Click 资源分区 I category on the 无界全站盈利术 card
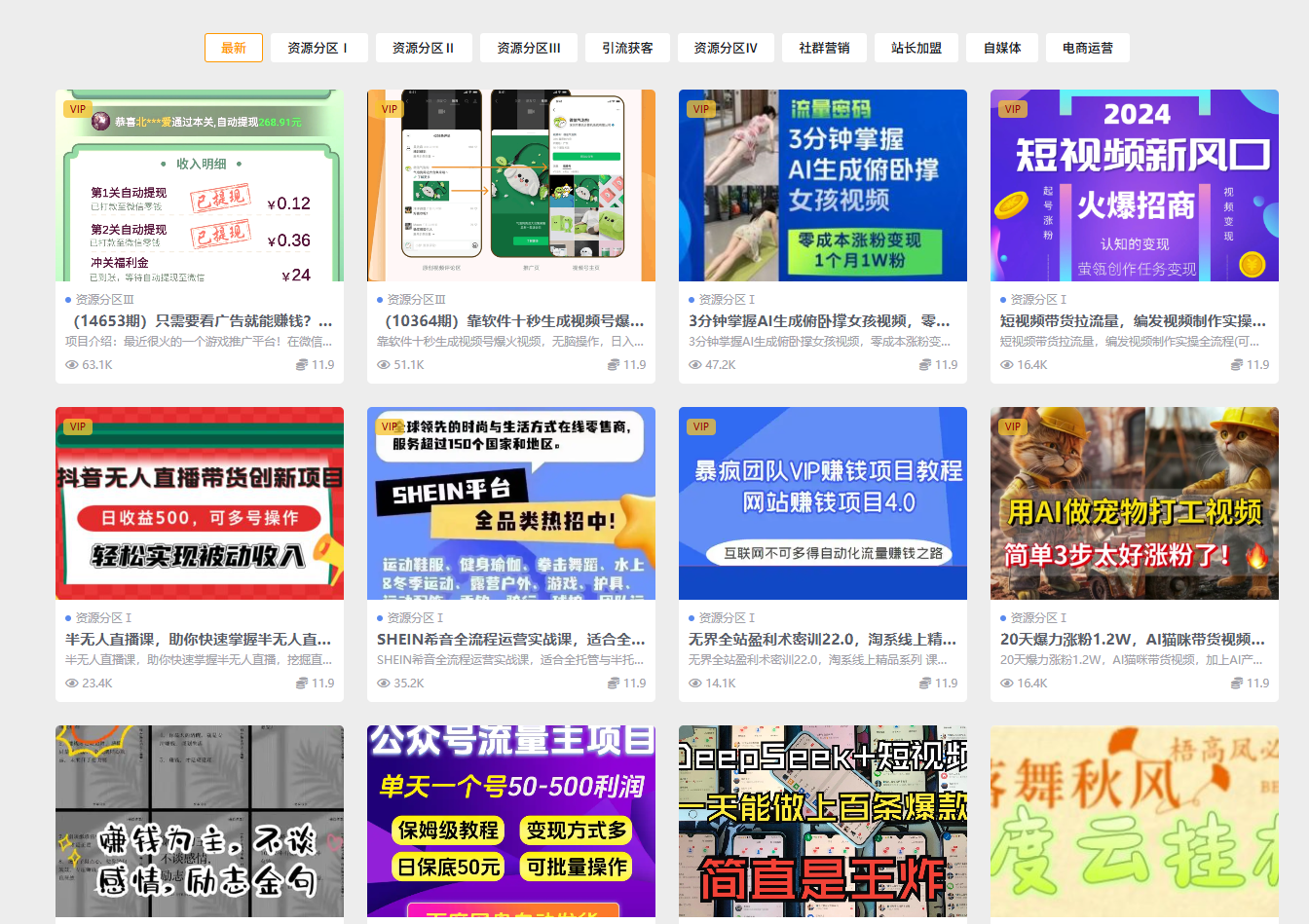1309x924 pixels. click(727, 618)
